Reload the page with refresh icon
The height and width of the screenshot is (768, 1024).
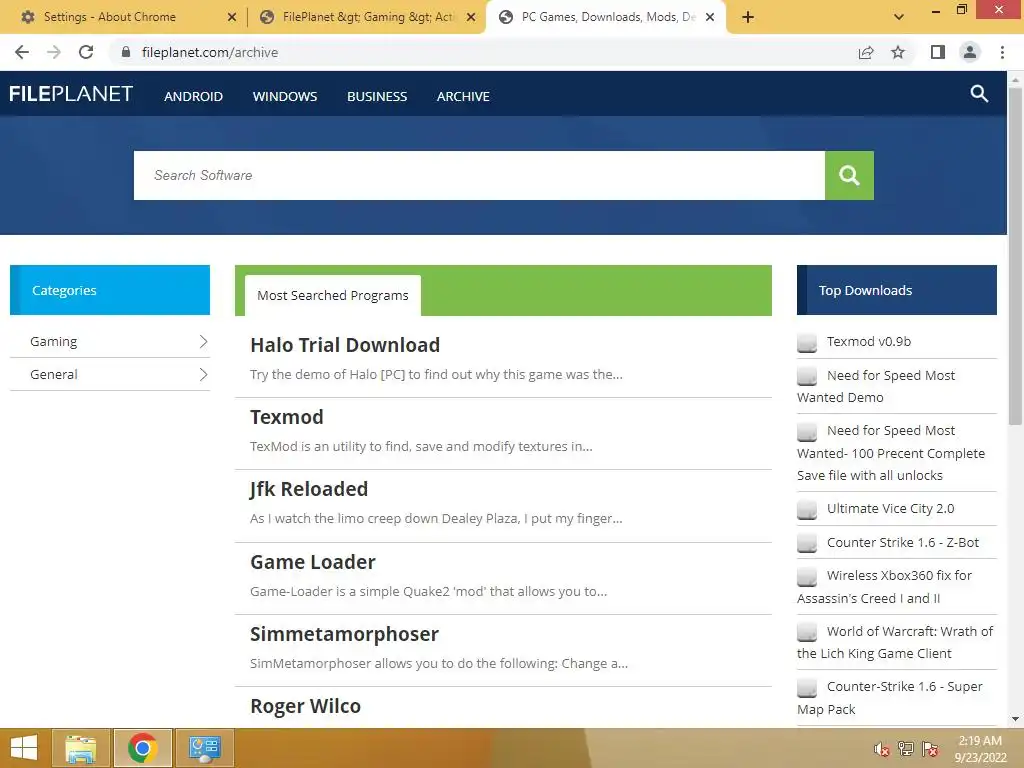point(86,52)
